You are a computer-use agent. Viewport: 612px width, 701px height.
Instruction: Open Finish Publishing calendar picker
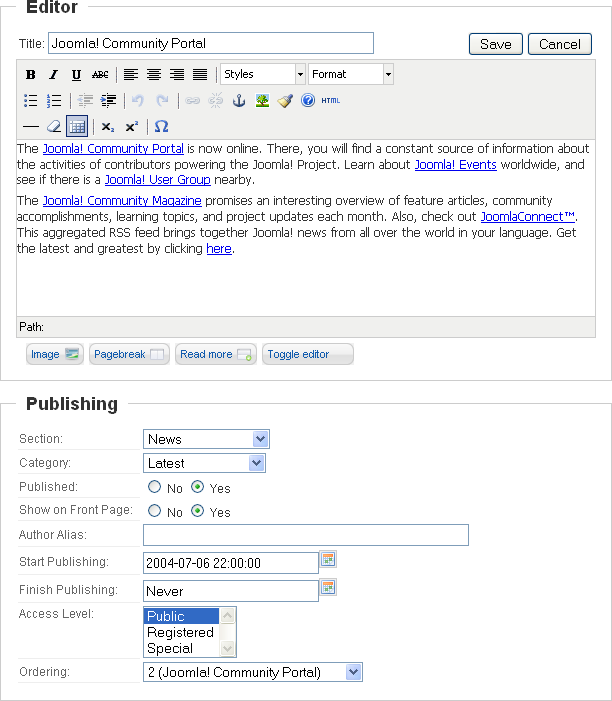pos(329,587)
